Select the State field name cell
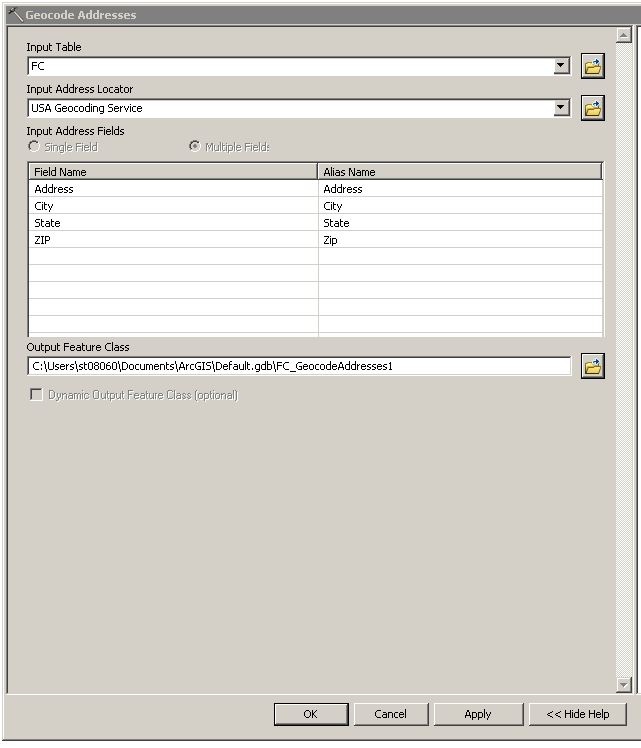 coord(173,223)
